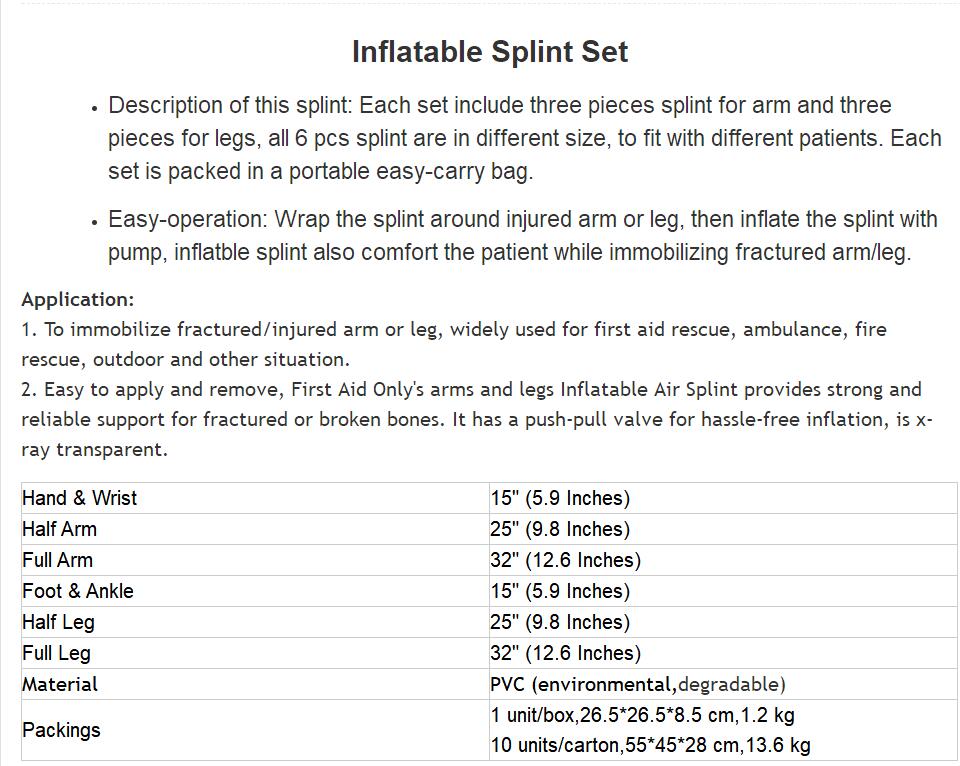Click the Inflatable Splint Set heading
This screenshot has width=960, height=766.
490,52
